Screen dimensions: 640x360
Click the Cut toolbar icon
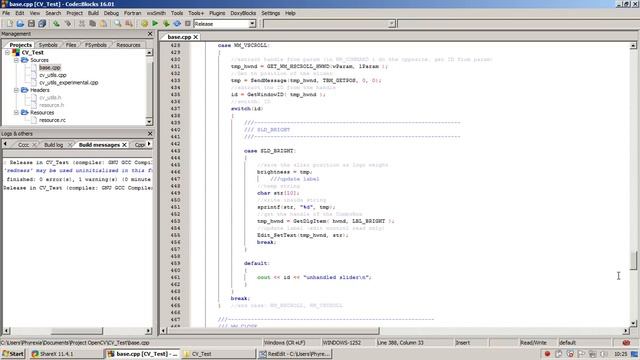pyautogui.click(x=82, y=24)
